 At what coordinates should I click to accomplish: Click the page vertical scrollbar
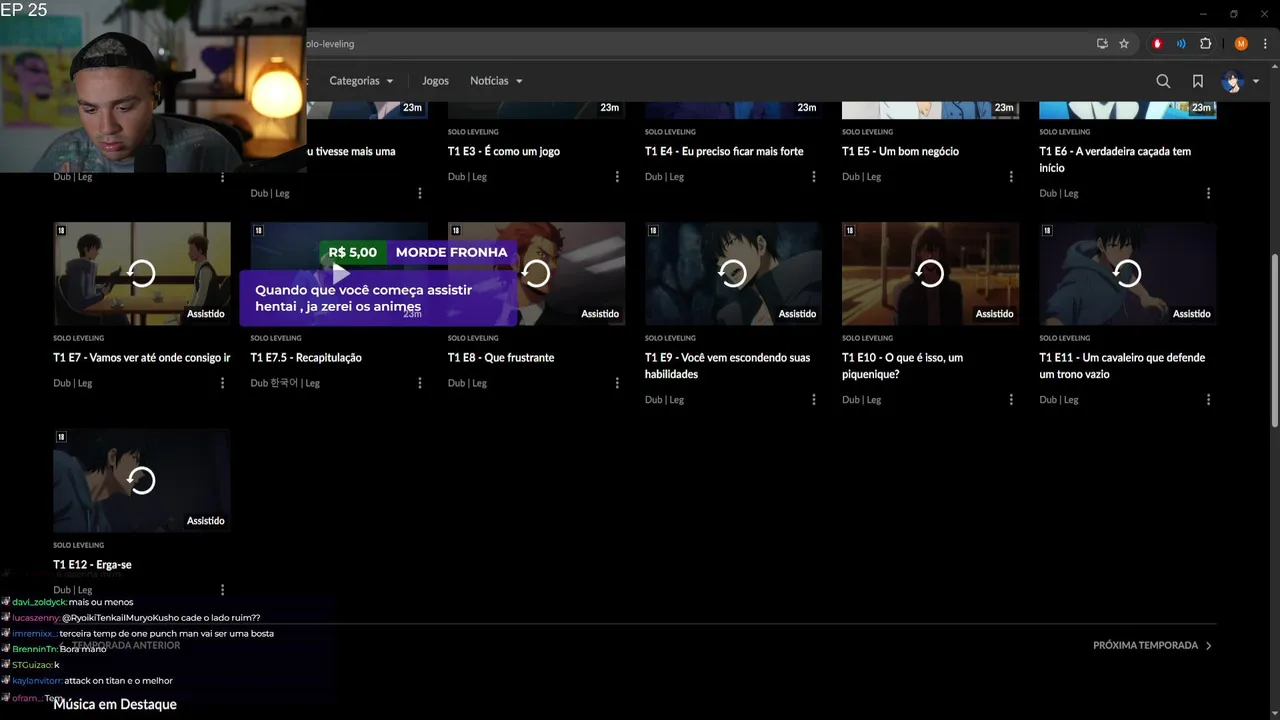pos(1274,340)
